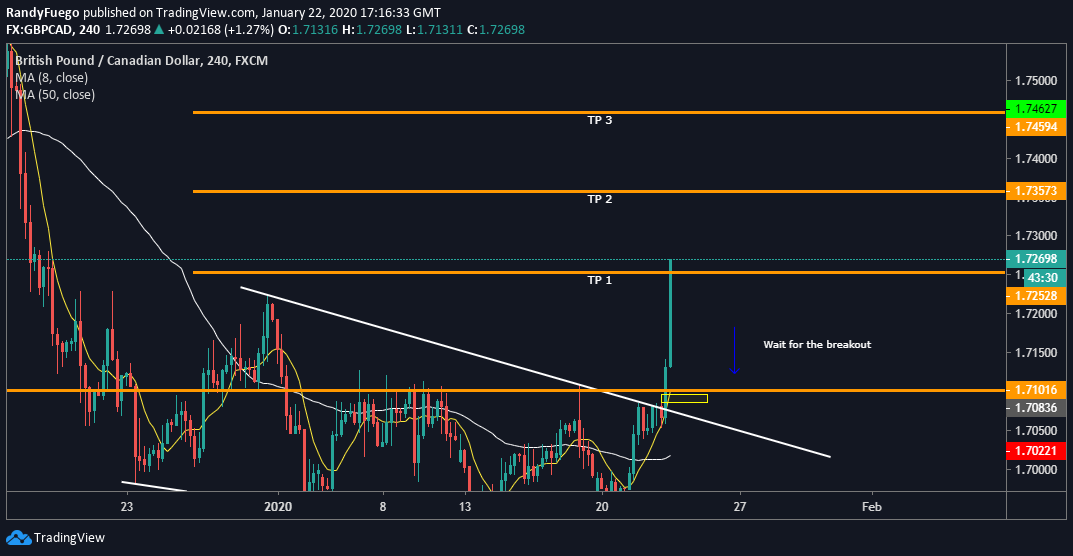Click current price tag 1.72698
Screen dimensions: 1073x556
[1037, 259]
